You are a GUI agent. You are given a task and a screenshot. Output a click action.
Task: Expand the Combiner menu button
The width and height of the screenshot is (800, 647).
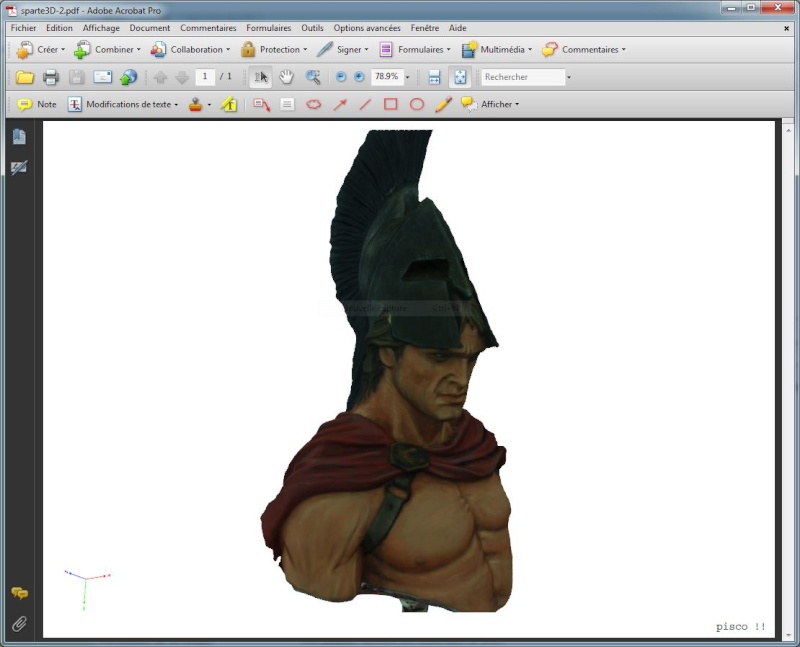(x=107, y=49)
